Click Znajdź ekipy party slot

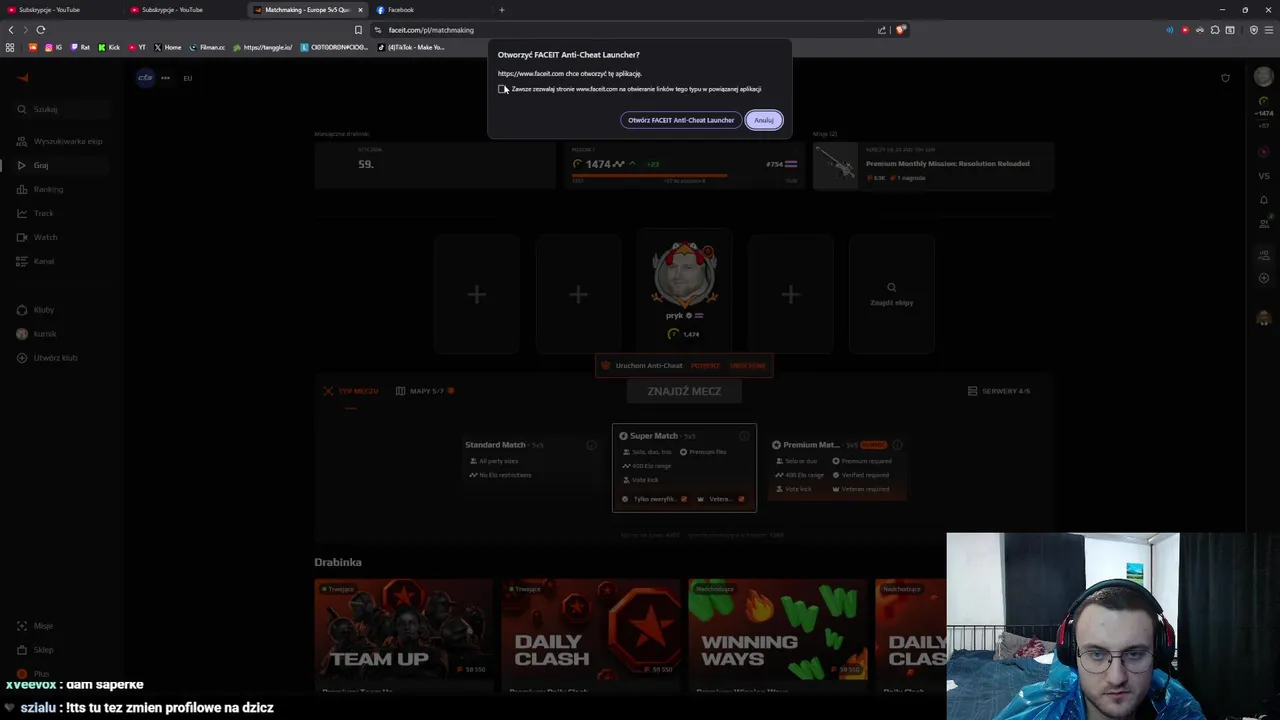click(x=891, y=294)
